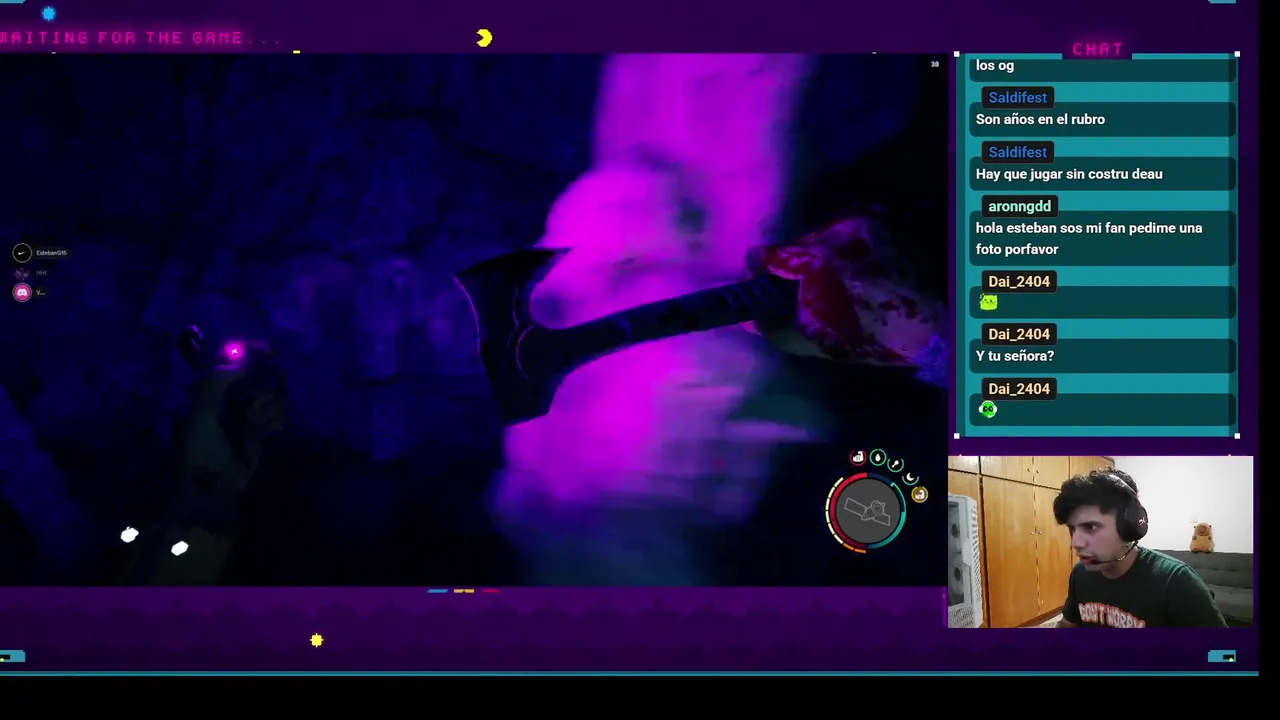Click the glowing pink marker in game view
The width and height of the screenshot is (1280, 720).
coord(234,351)
